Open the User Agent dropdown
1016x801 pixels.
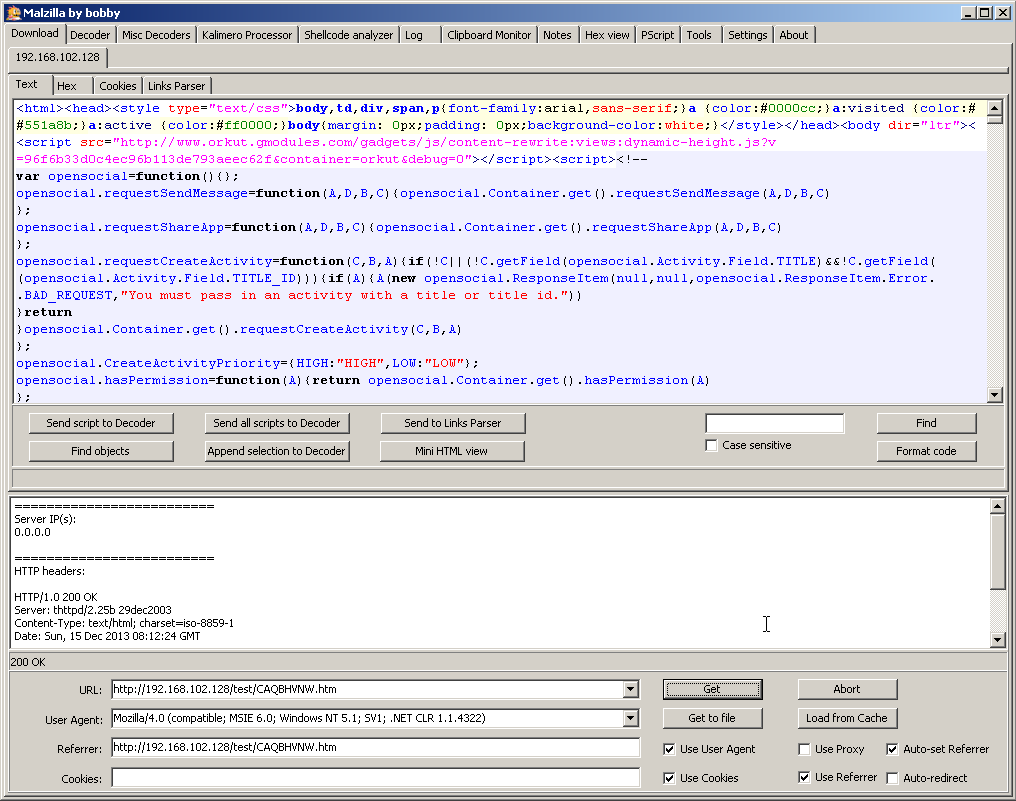tap(630, 718)
